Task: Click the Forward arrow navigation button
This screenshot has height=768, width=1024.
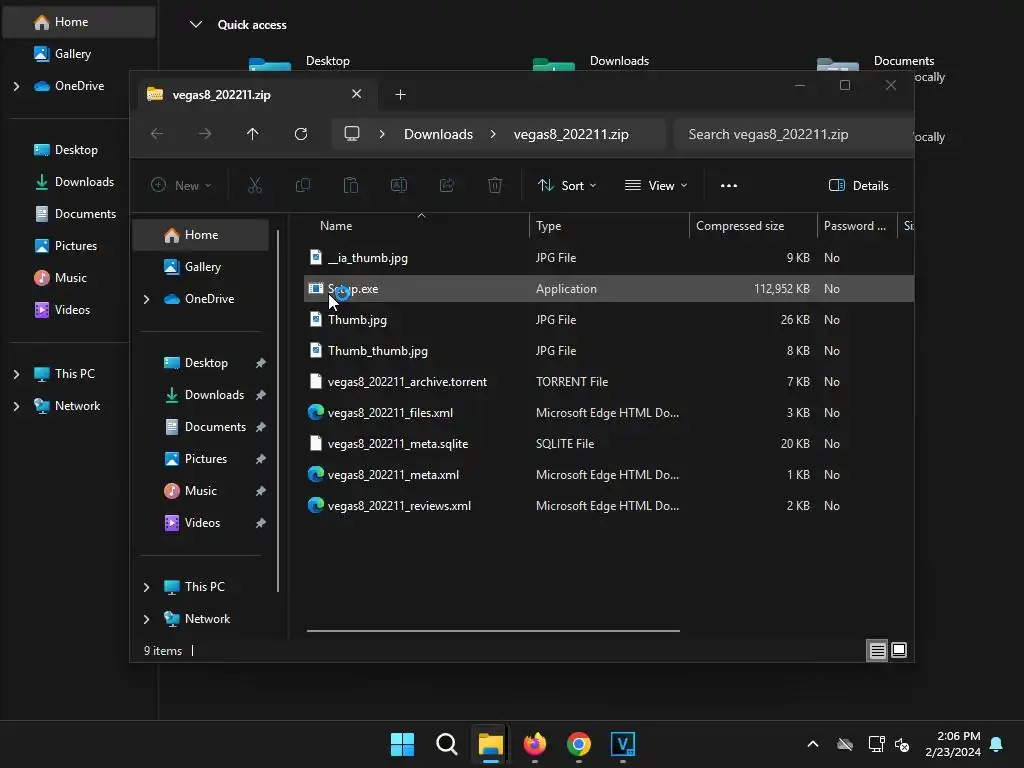Action: coord(205,134)
